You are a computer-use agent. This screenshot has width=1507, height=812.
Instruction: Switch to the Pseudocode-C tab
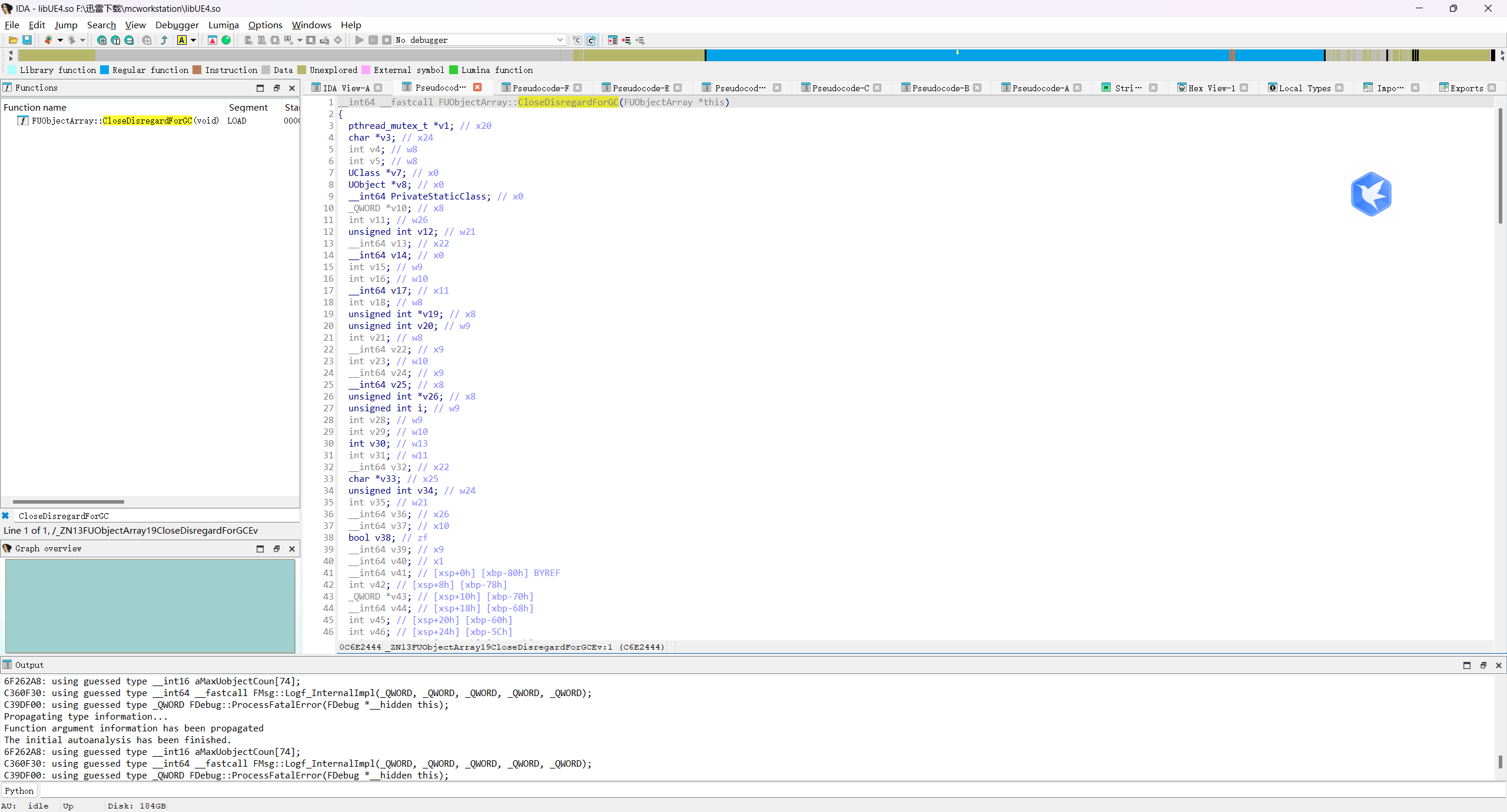pyautogui.click(x=841, y=88)
